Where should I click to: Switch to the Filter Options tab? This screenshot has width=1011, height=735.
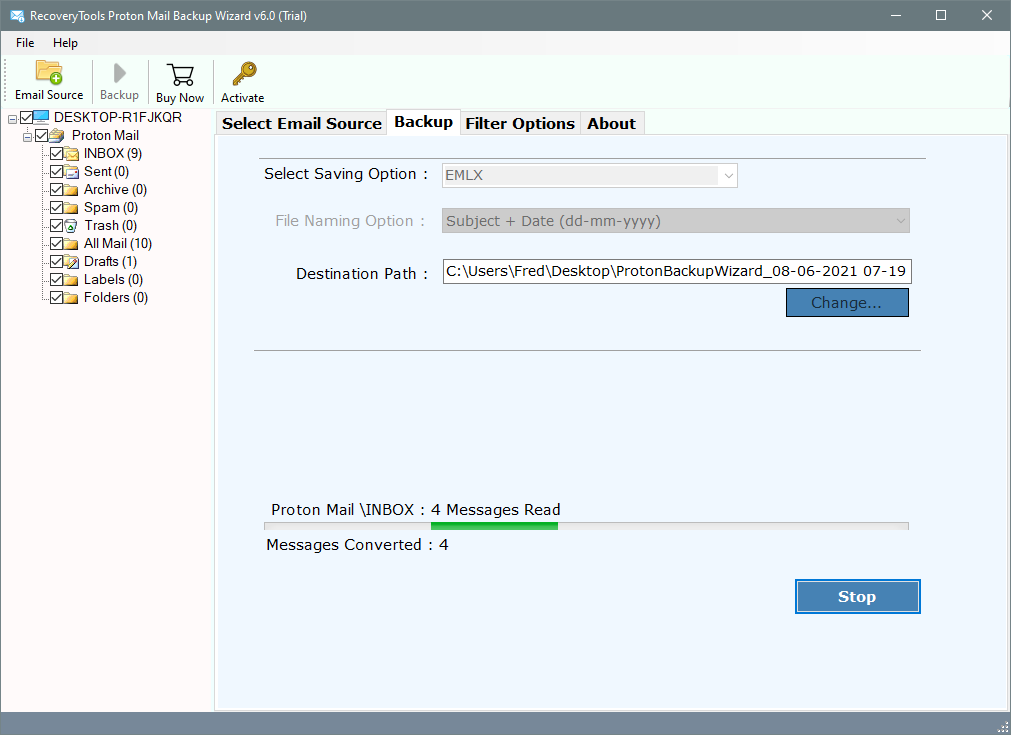click(x=520, y=124)
